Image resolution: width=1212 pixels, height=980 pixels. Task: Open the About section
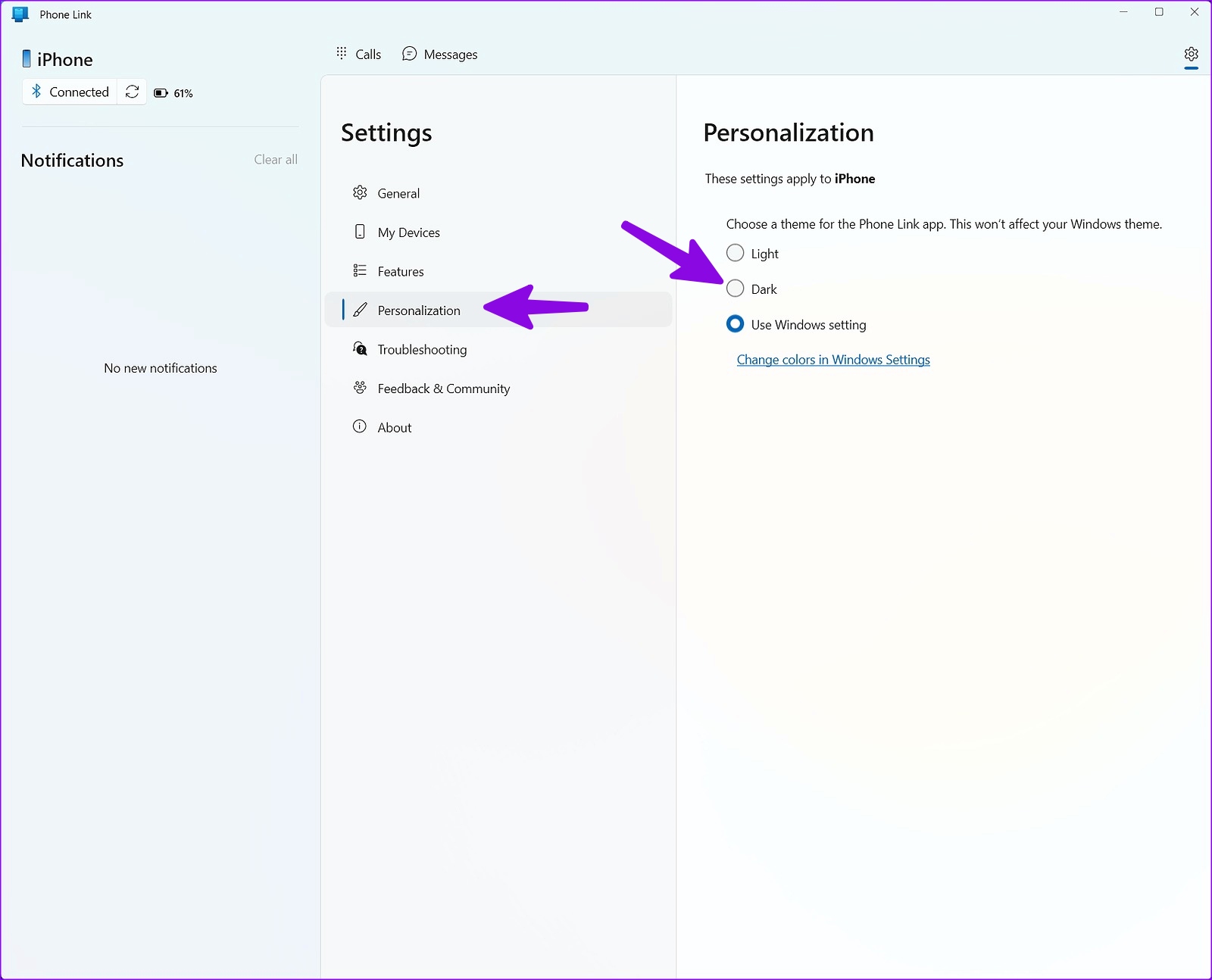[498, 427]
